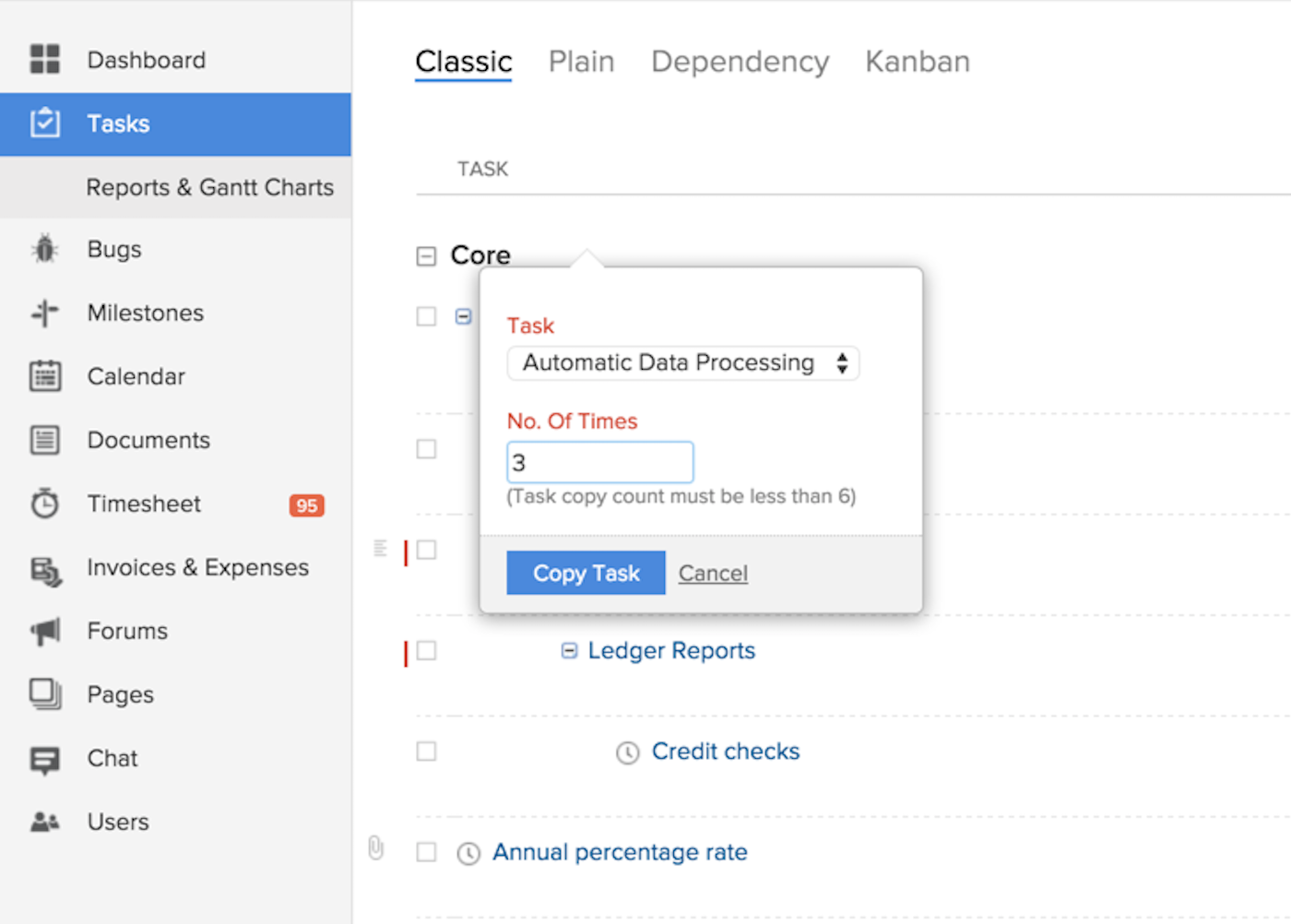Click the Tasks clipboard icon
Image resolution: width=1291 pixels, height=924 pixels.
[44, 123]
